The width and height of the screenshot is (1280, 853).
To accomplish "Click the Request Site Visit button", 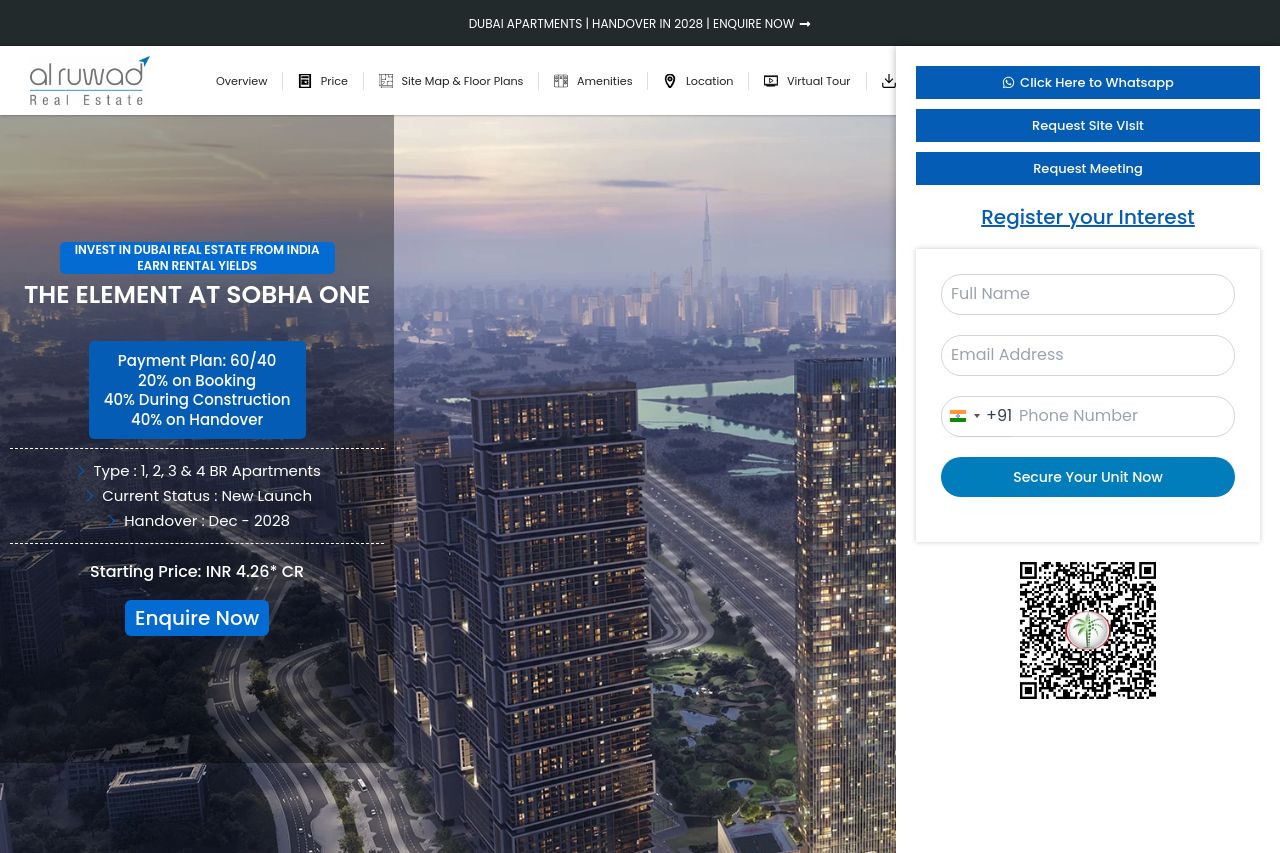I will click(x=1088, y=126).
